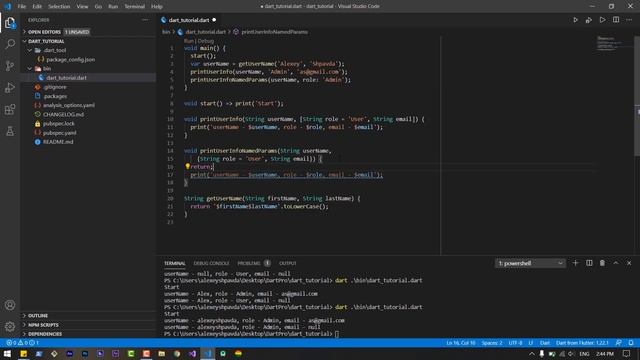Click the Explorer panel more actions ellipsis
640x360 pixels.
coord(145,20)
